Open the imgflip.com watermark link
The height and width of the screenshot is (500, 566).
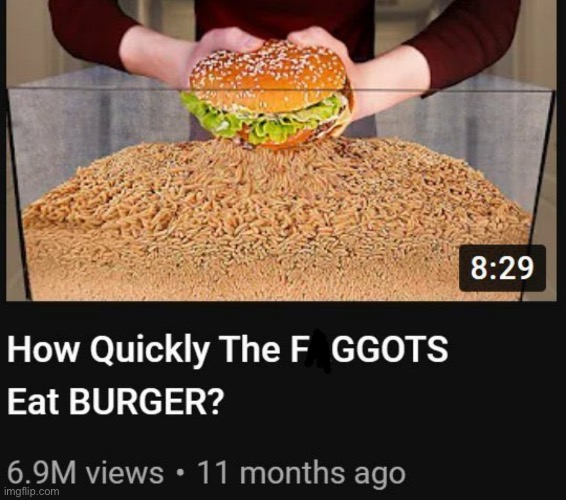tap(32, 491)
